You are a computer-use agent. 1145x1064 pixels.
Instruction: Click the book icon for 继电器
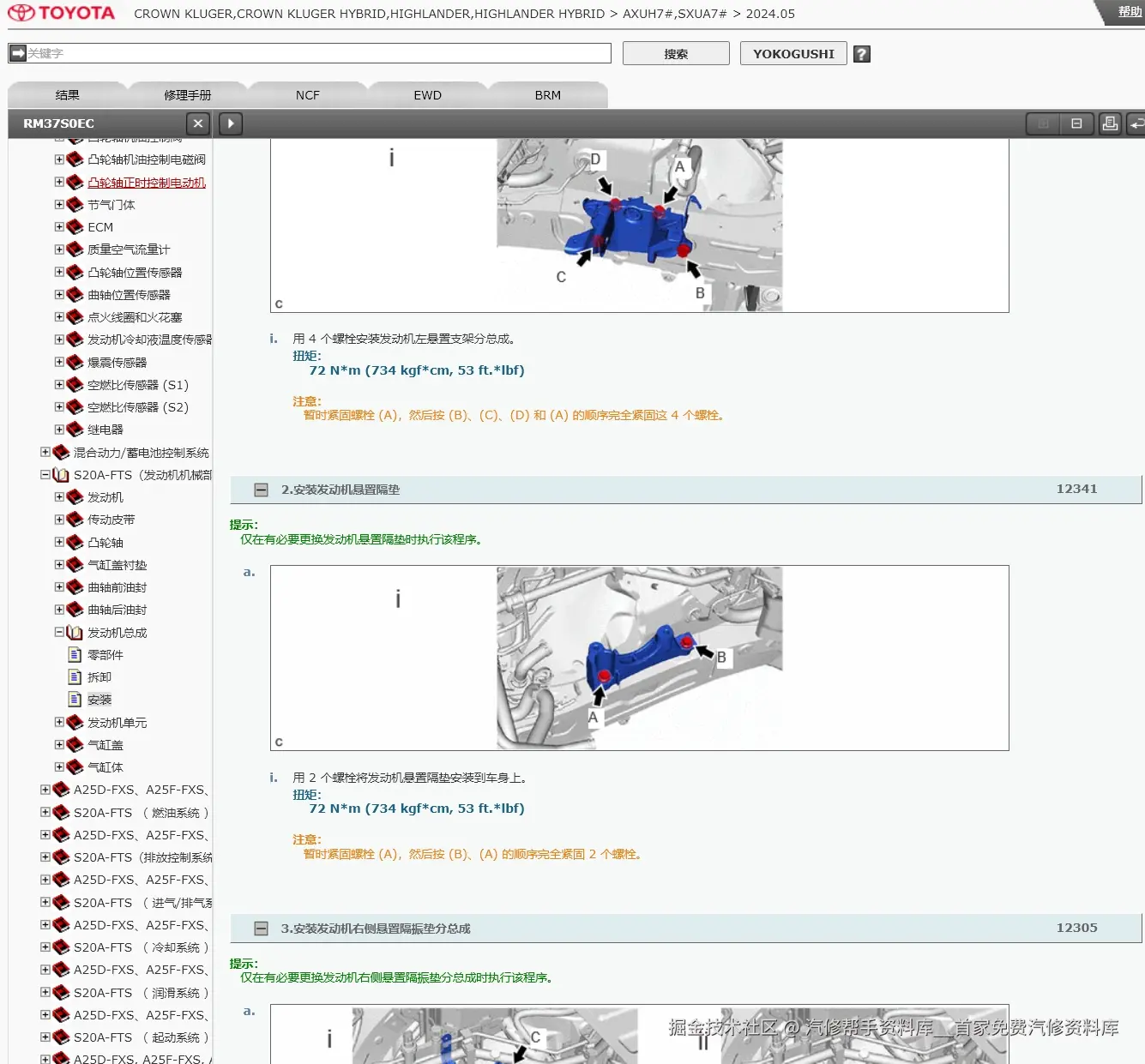pos(75,430)
